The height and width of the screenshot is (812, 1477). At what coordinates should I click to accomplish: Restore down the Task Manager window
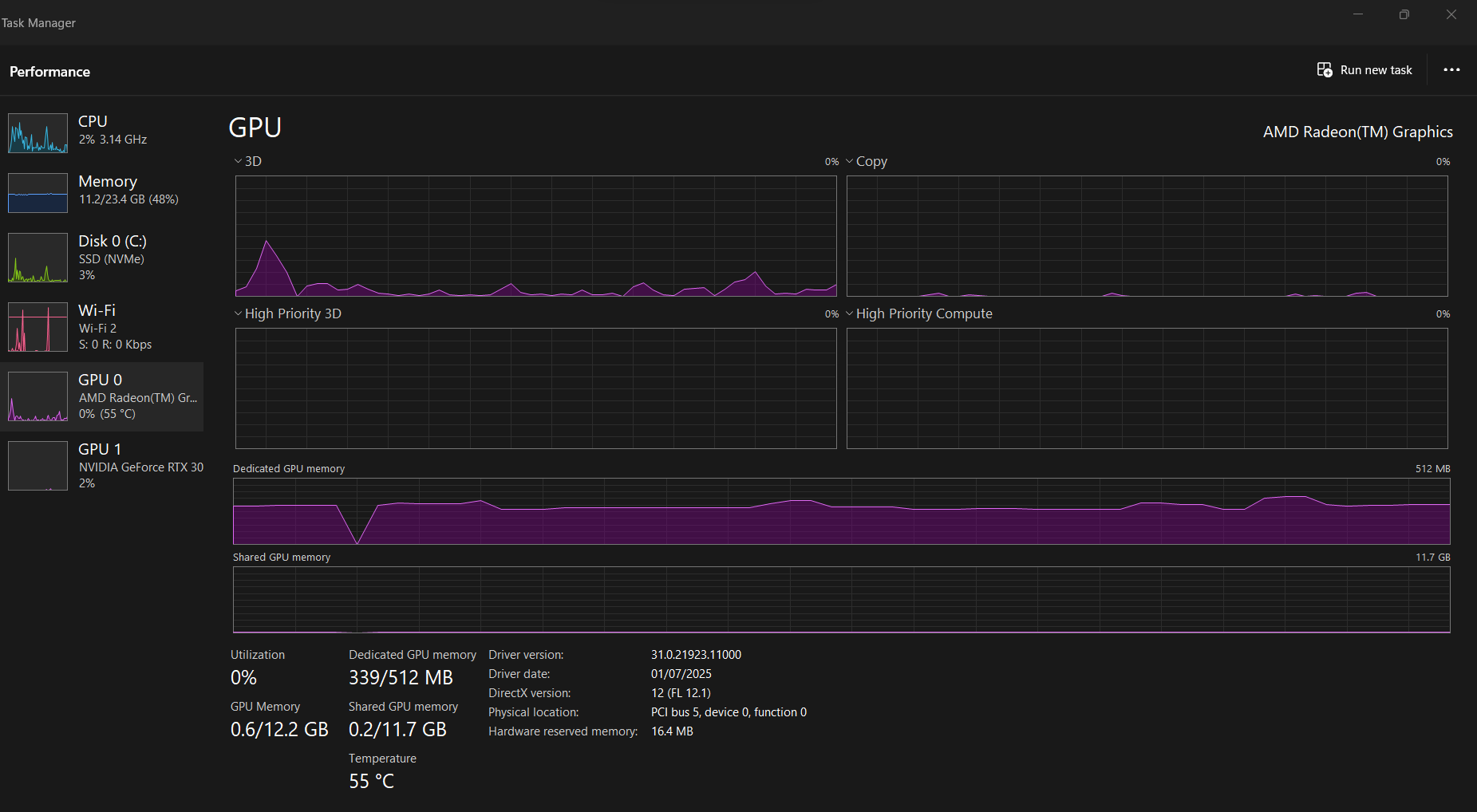point(1404,14)
